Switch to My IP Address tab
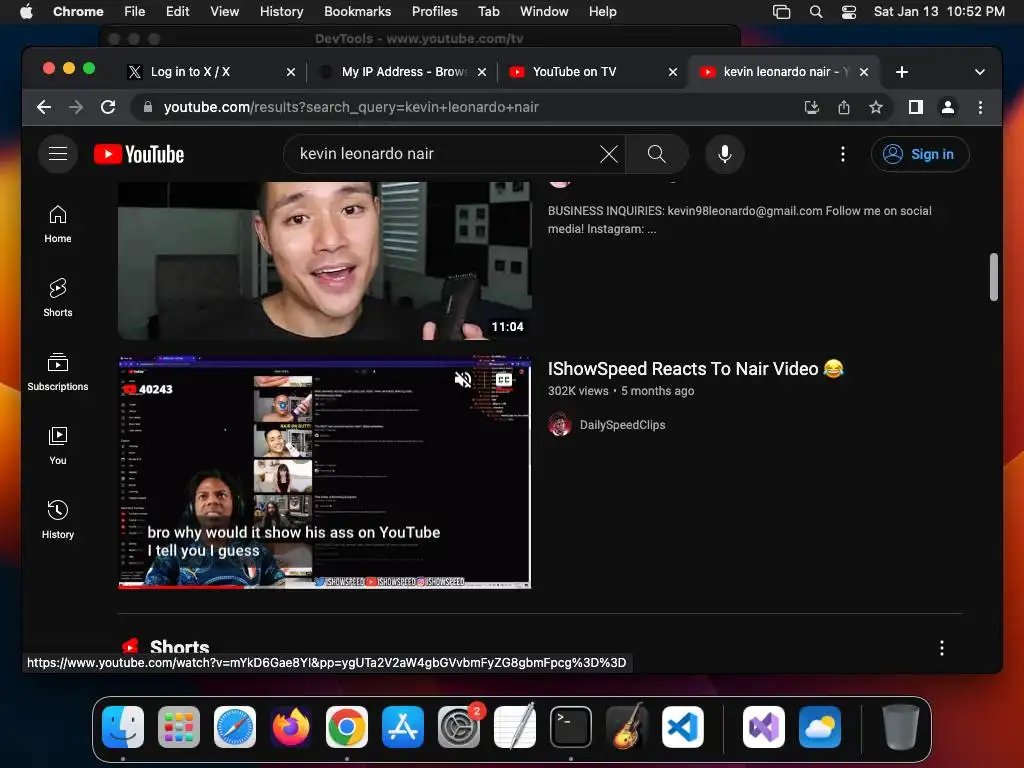This screenshot has width=1024, height=768. coord(404,72)
